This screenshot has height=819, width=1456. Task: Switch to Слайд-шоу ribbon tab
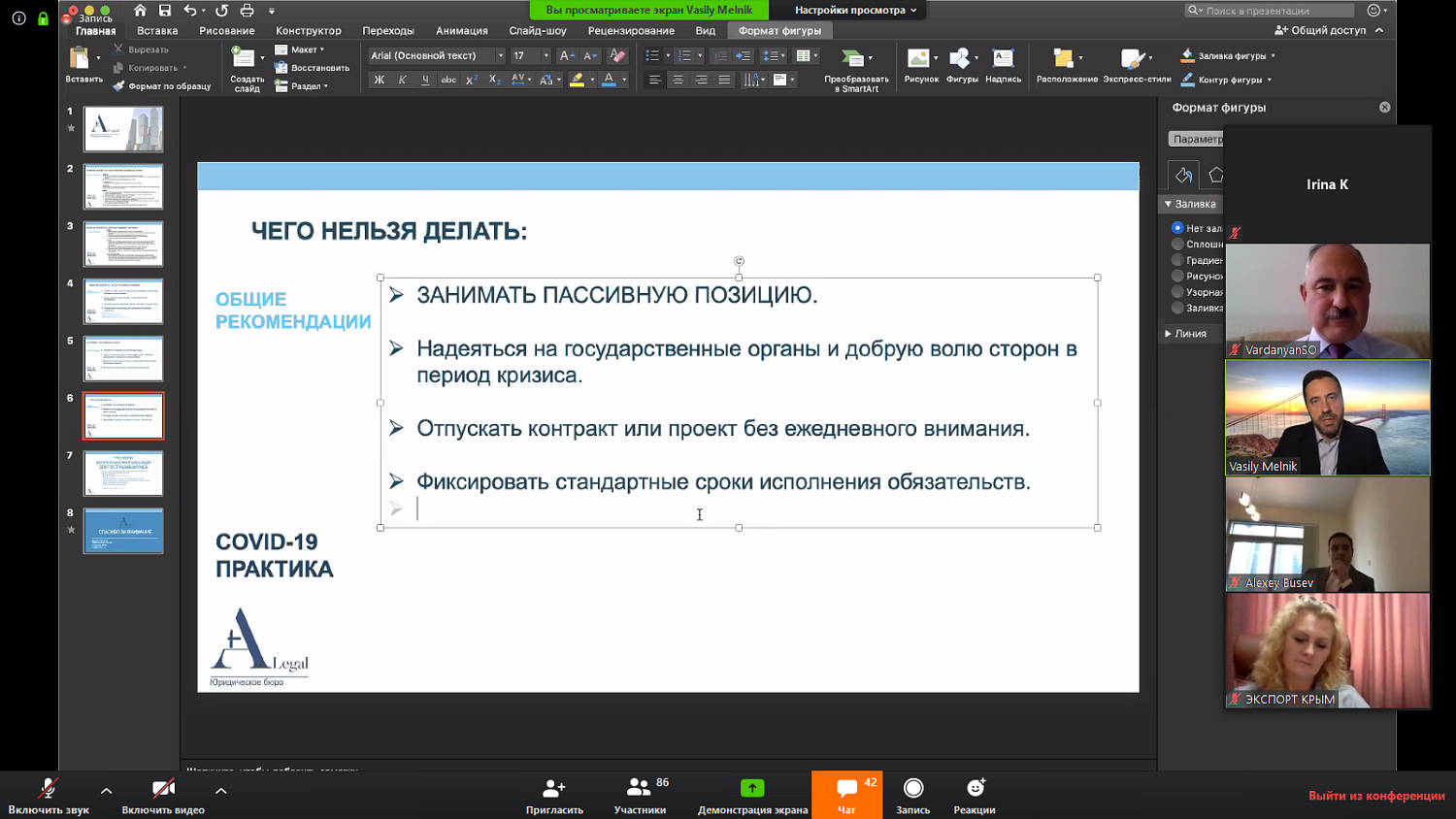[x=538, y=31]
